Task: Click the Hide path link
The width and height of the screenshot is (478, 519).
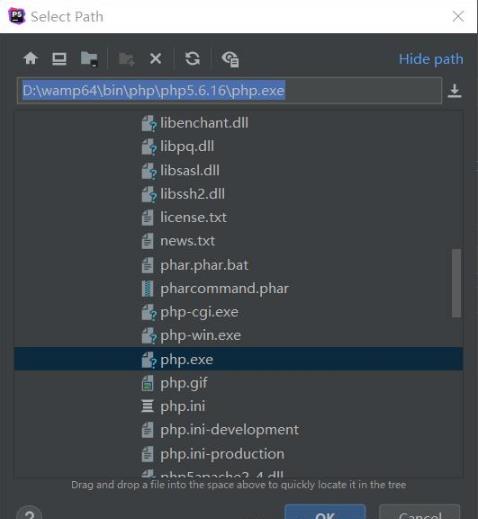Action: 431,59
